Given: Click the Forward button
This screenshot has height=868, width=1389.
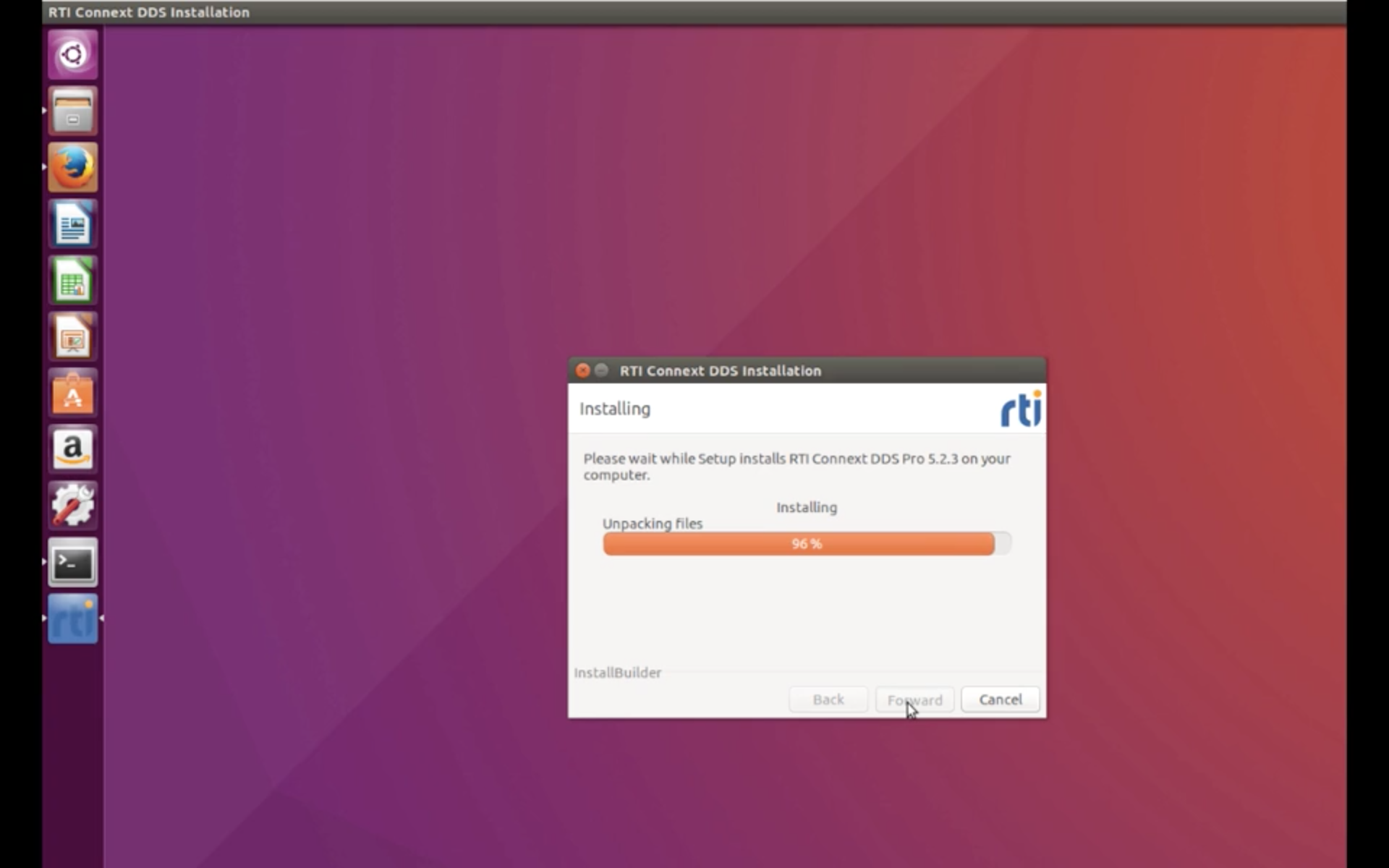Looking at the screenshot, I should click(914, 699).
